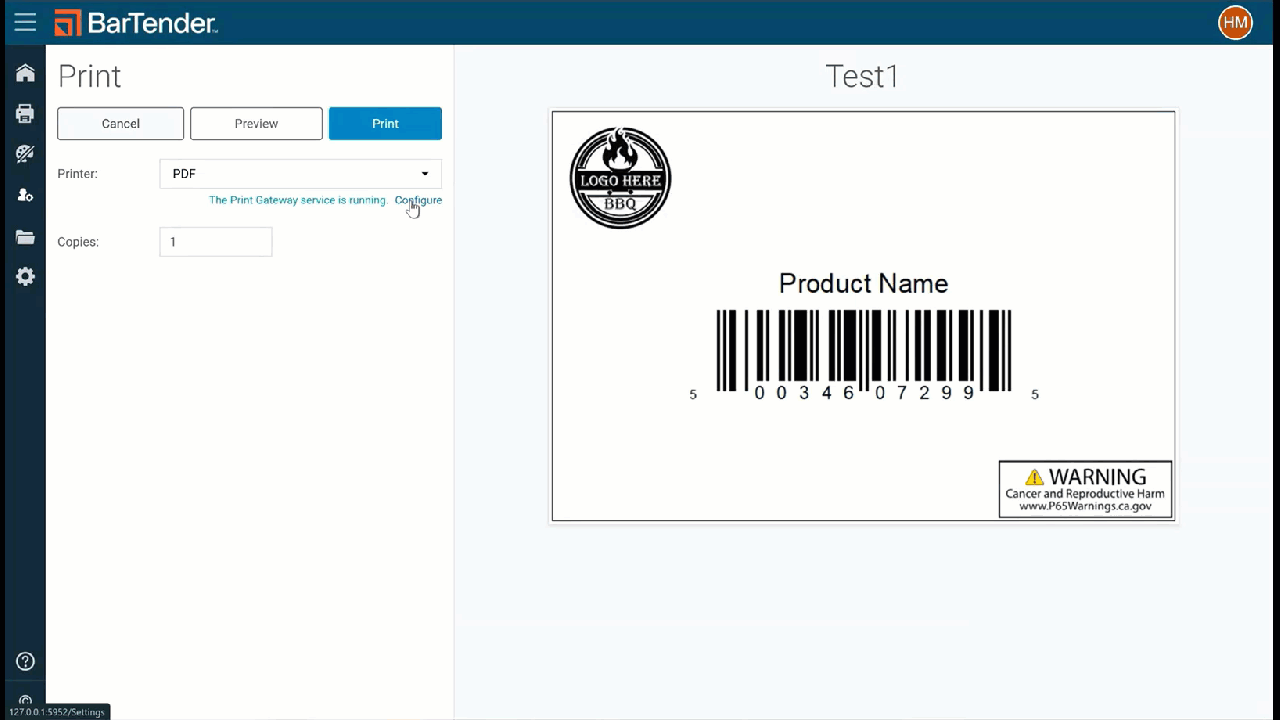Click the Print page heading
Image resolution: width=1280 pixels, height=720 pixels.
(89, 76)
